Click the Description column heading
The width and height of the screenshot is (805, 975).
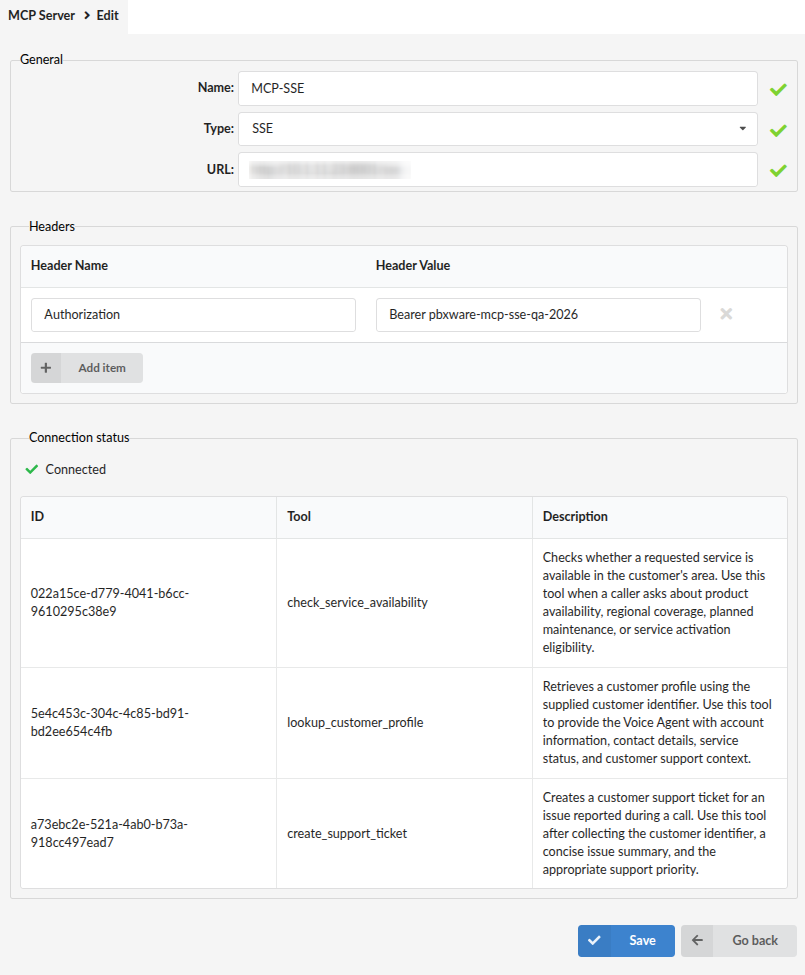[x=575, y=517]
